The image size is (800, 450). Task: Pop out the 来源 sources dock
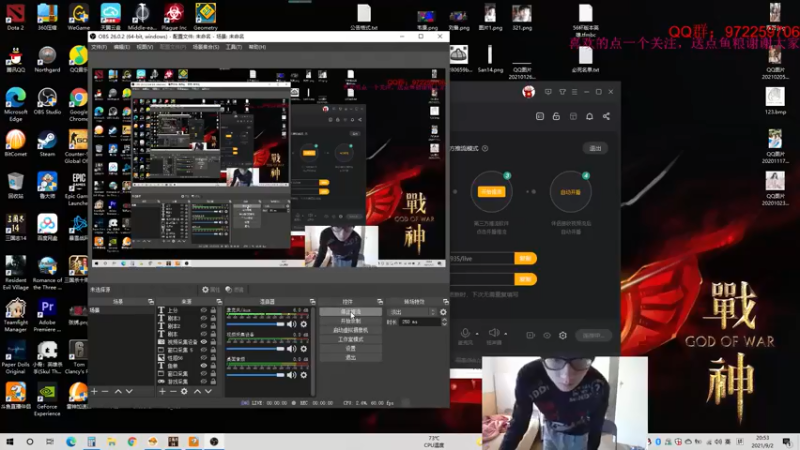click(x=219, y=302)
